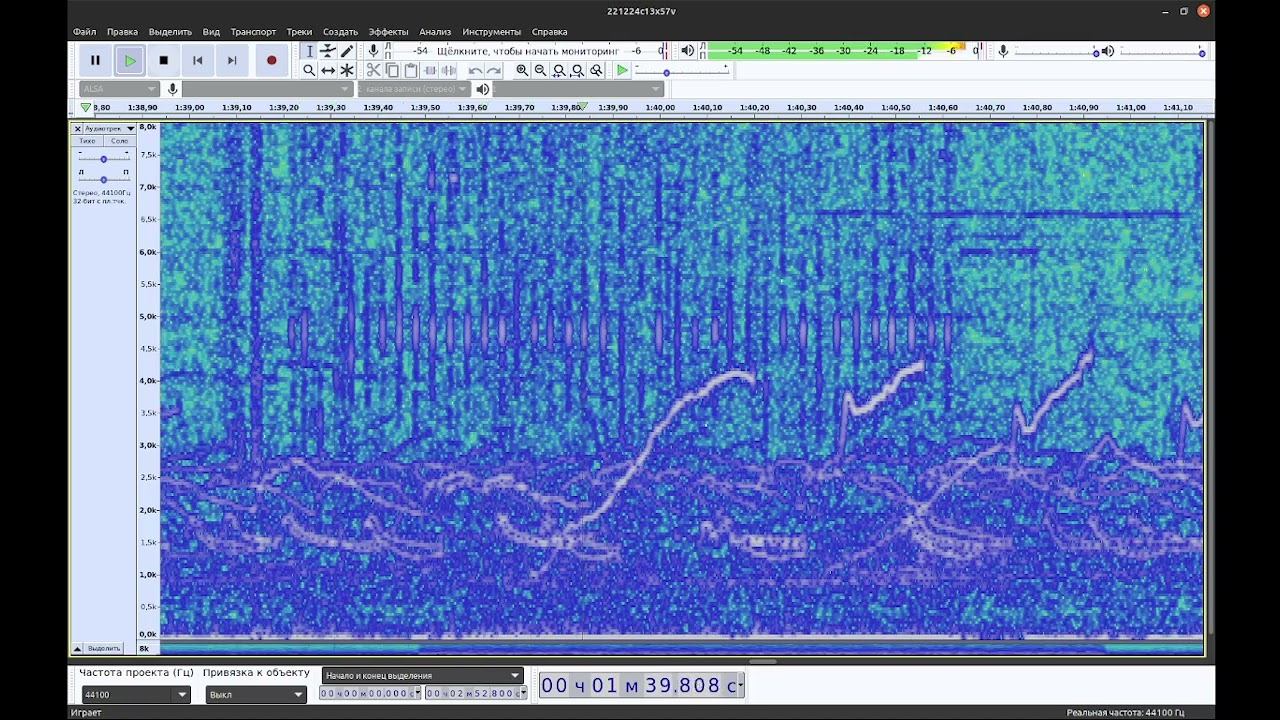Fit project to width icon

(578, 70)
